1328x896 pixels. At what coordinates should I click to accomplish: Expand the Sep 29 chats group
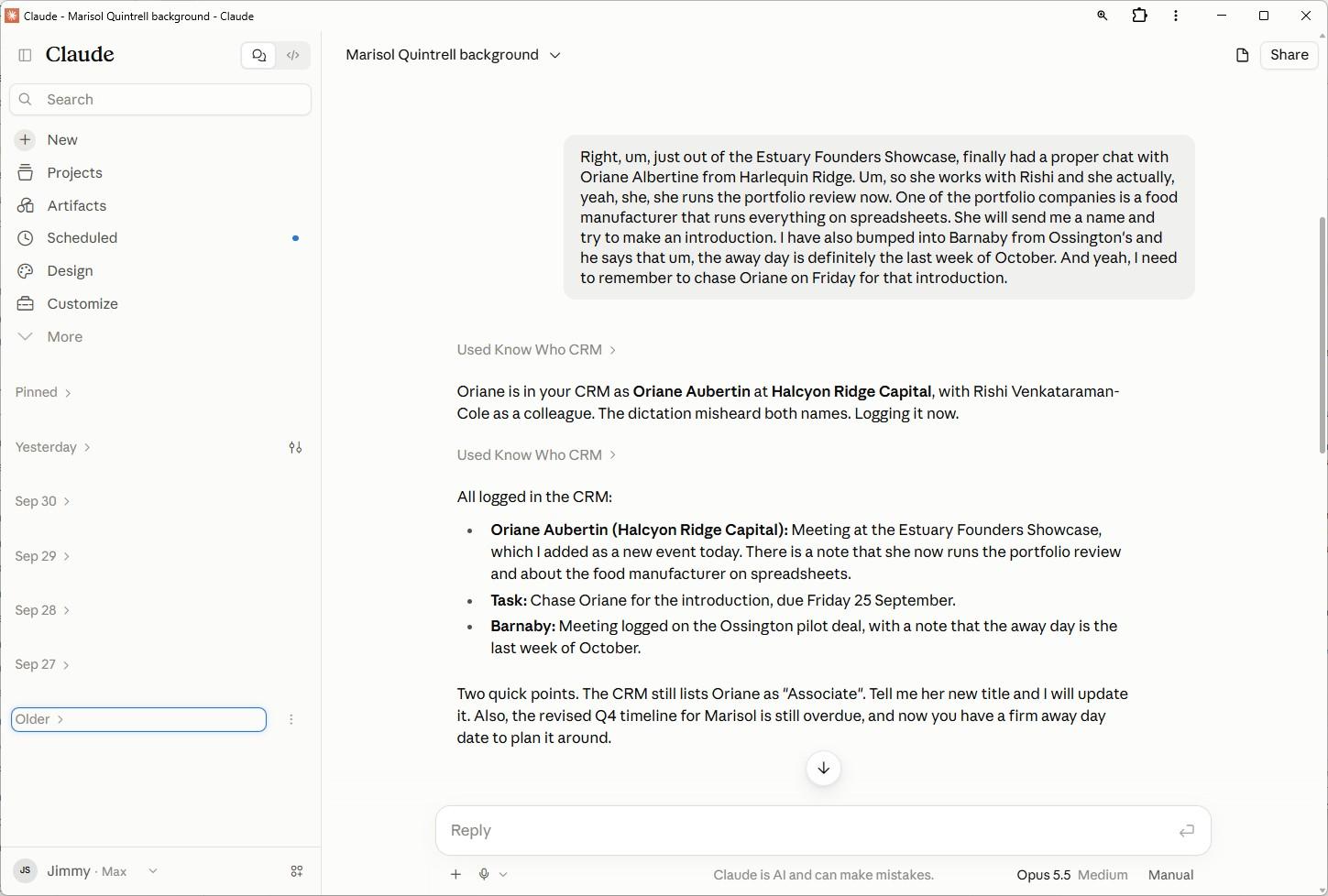(x=42, y=556)
